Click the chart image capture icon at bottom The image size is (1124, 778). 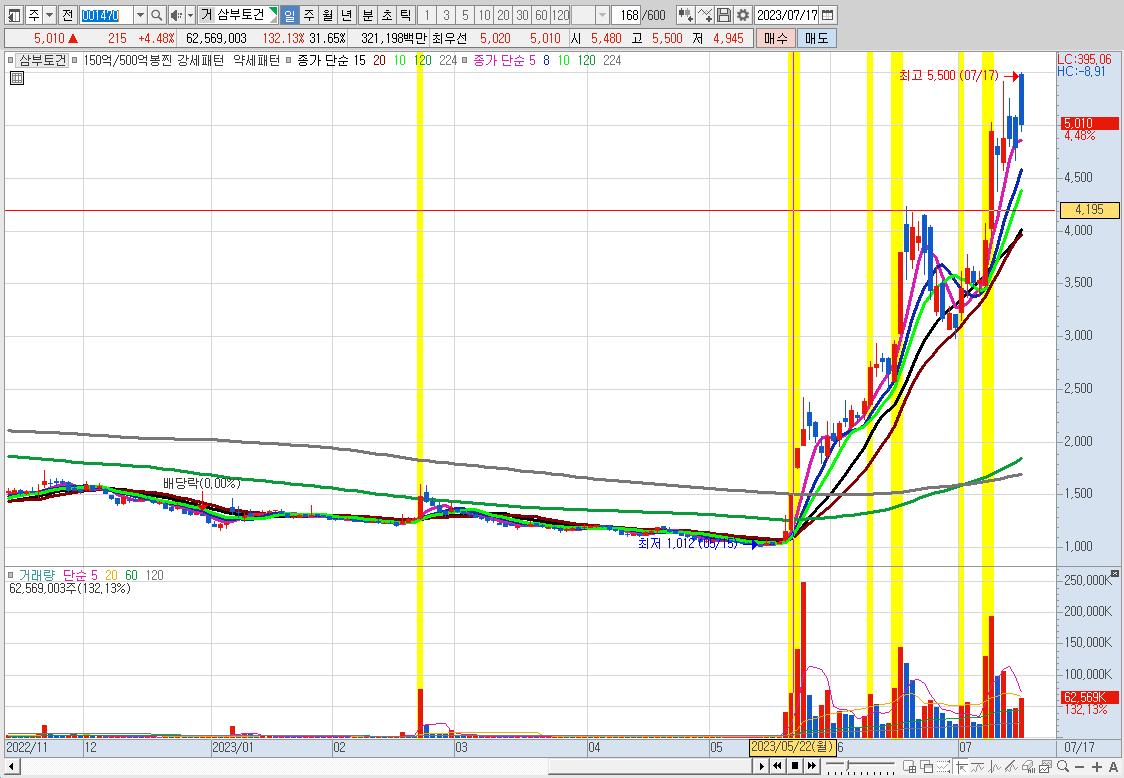1044,767
